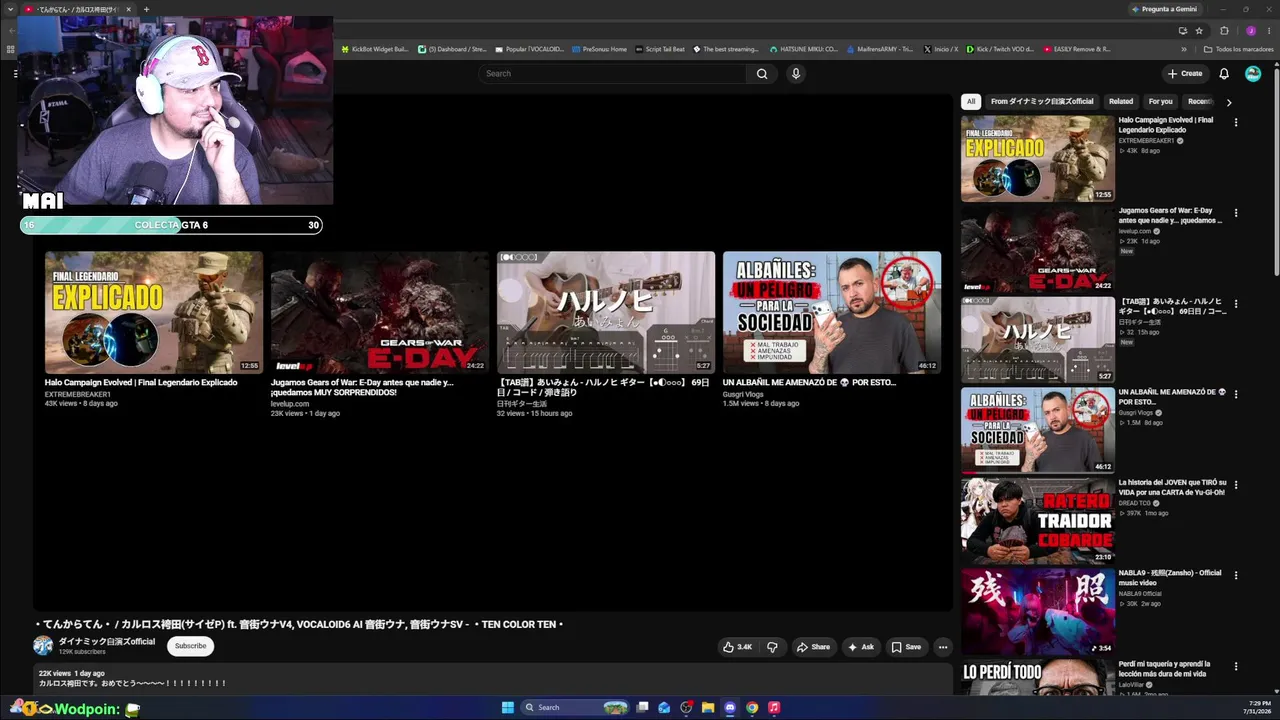Open Discord from the taskbar
The image size is (1280, 720).
pyautogui.click(x=730, y=708)
